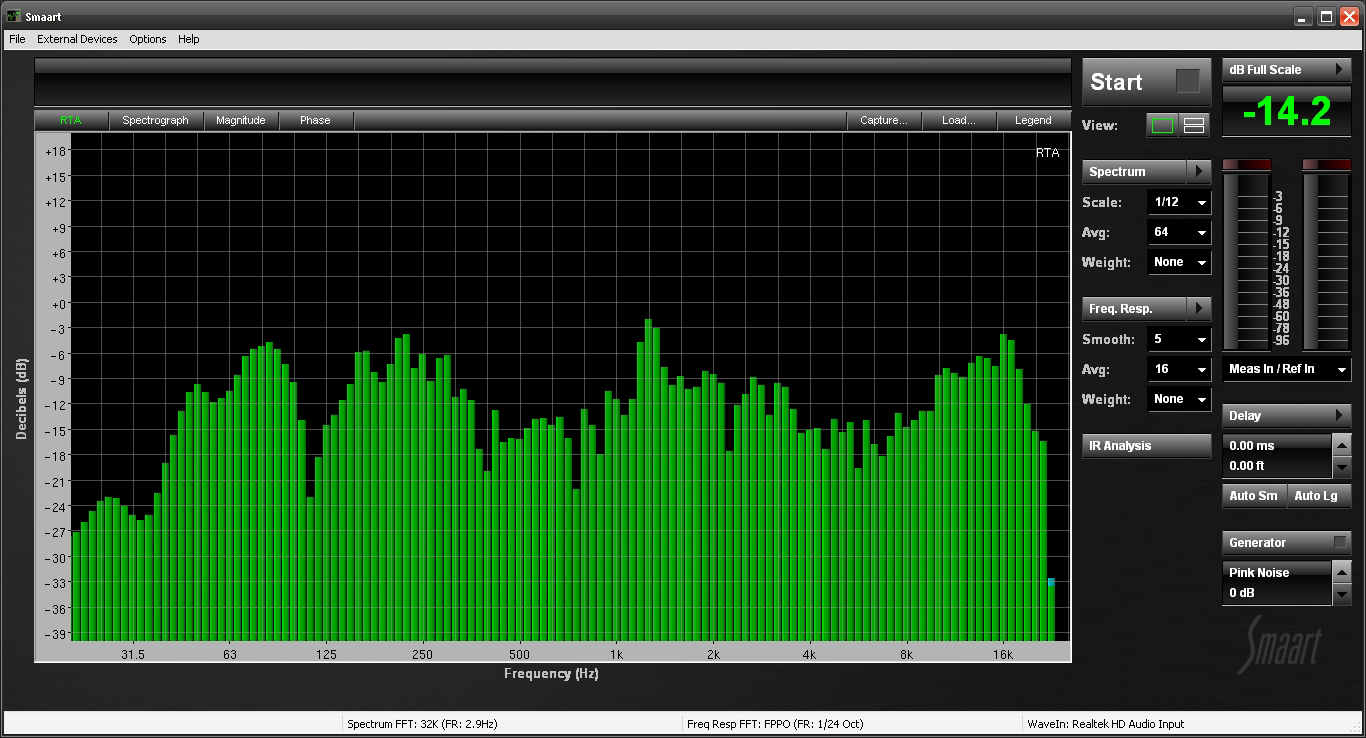
Task: Click the Freq. Resp. header button
Action: 1135,308
